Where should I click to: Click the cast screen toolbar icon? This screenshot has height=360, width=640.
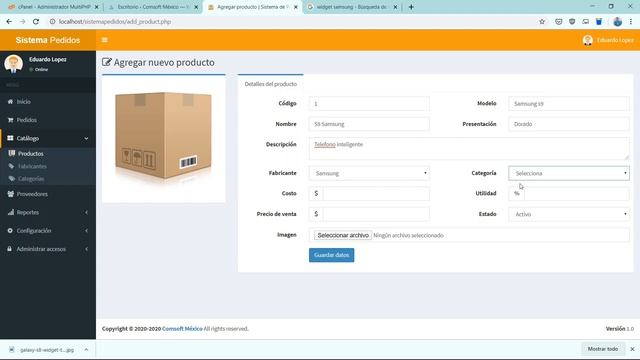[x=585, y=22]
